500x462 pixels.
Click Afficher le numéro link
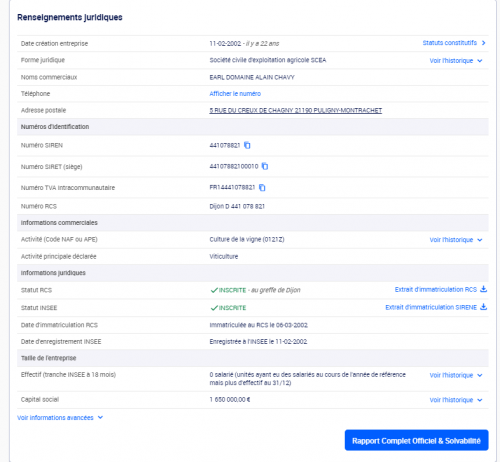pos(235,94)
